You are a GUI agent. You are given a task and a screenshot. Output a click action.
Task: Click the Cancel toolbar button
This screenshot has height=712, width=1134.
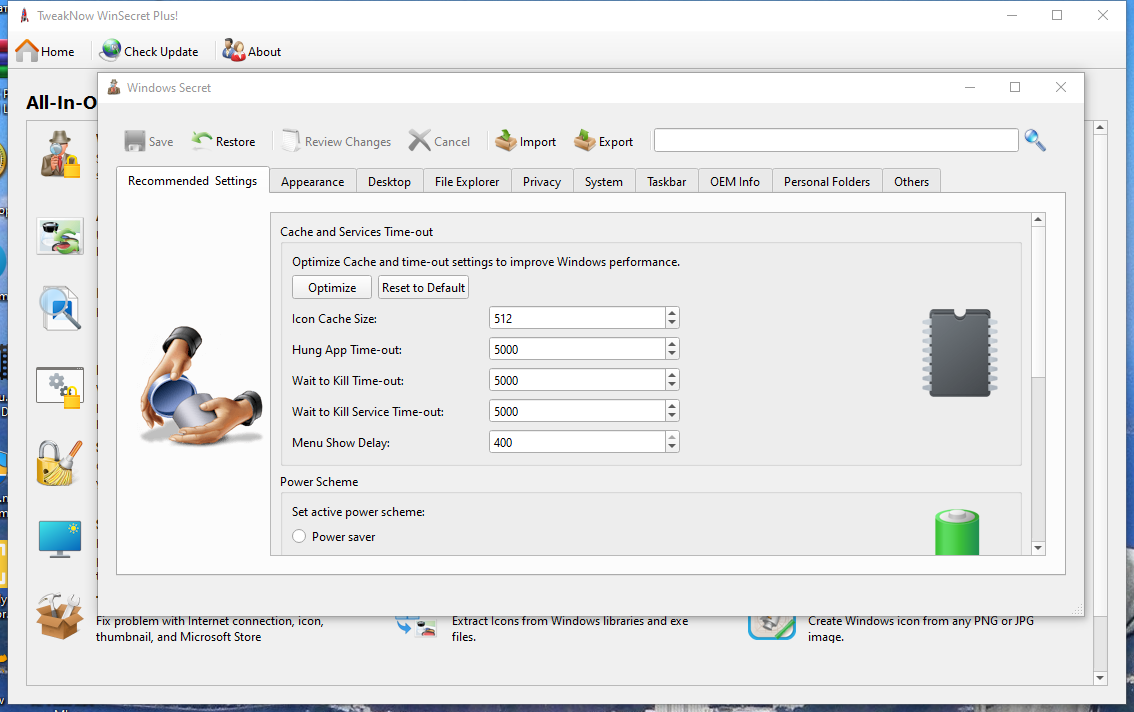[439, 141]
